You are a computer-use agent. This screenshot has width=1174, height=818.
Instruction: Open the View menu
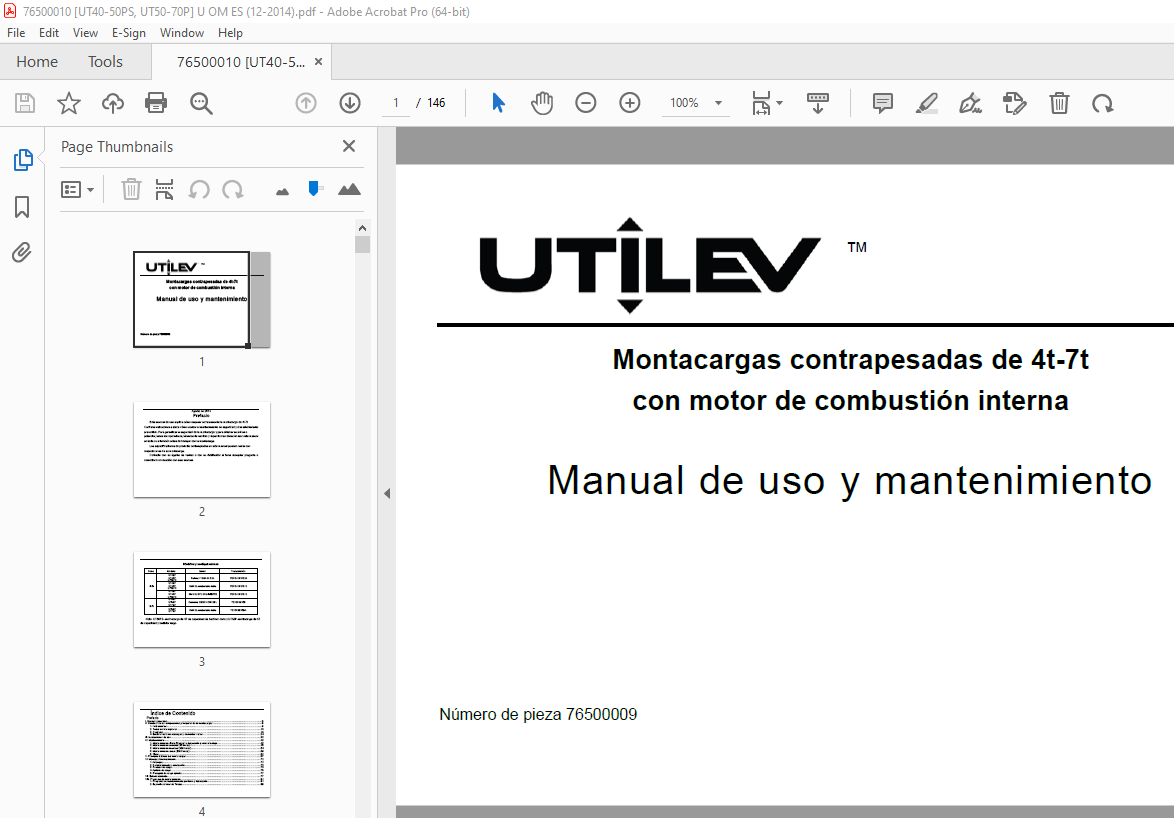pyautogui.click(x=85, y=33)
